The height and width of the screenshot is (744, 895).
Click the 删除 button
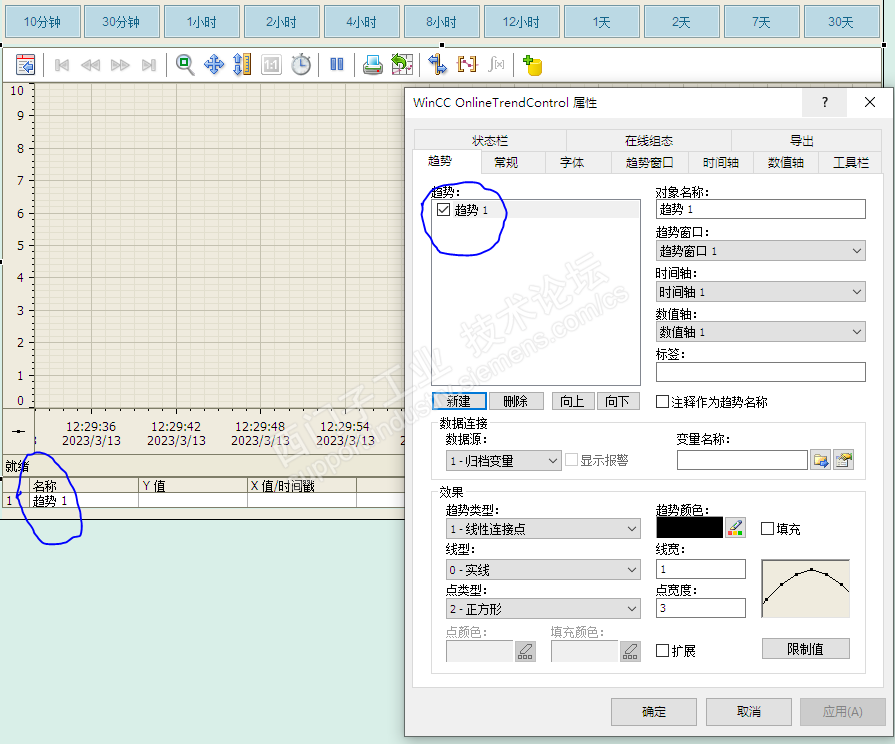(515, 401)
